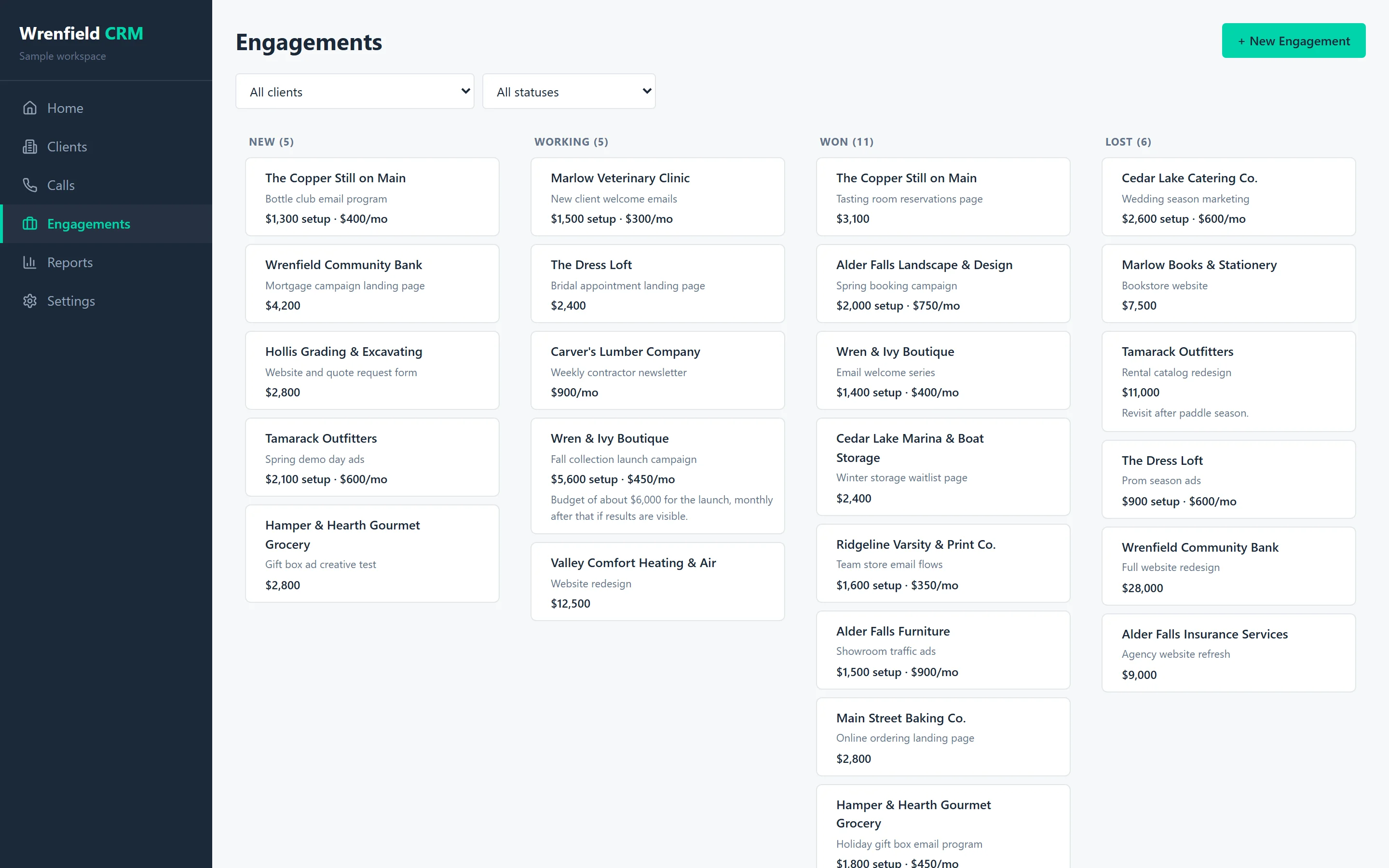The height and width of the screenshot is (868, 1389).
Task: Open Fall collection launch campaign card
Action: (657, 476)
